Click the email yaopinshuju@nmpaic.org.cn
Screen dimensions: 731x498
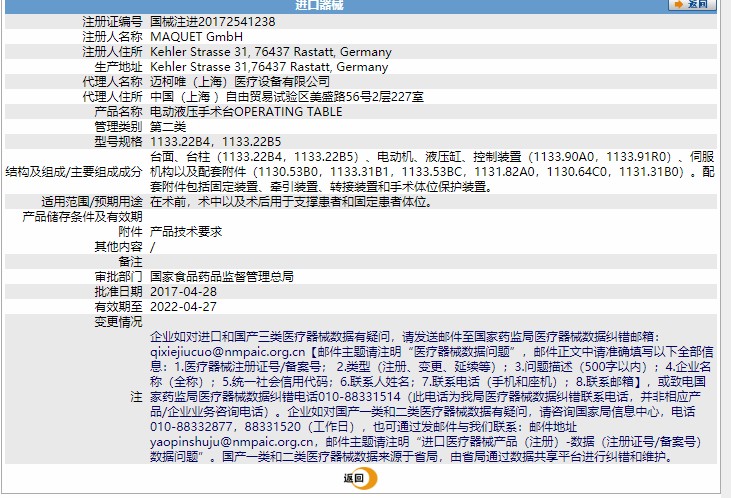pyautogui.click(x=232, y=442)
